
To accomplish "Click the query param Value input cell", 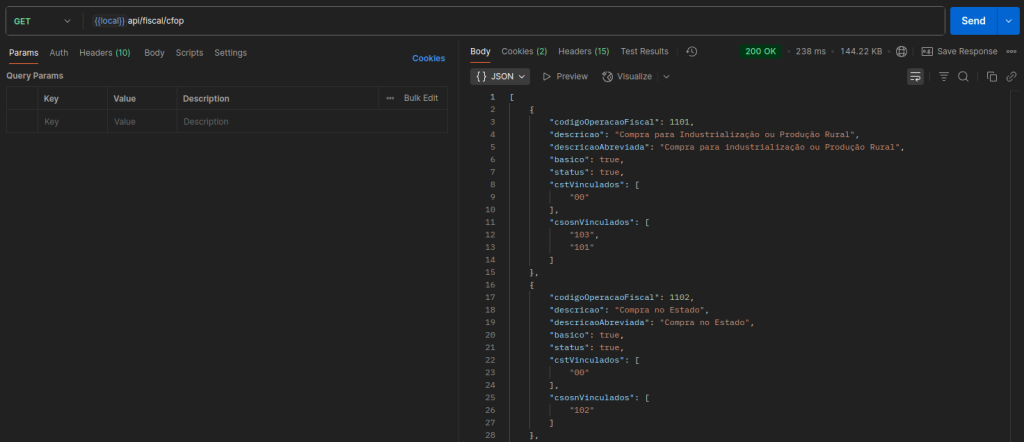I will coord(142,121).
